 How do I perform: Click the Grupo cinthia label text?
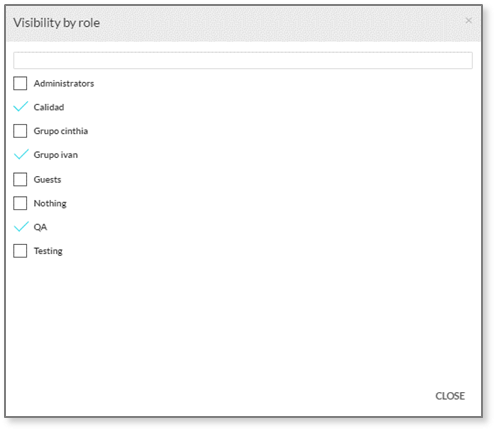click(x=61, y=131)
